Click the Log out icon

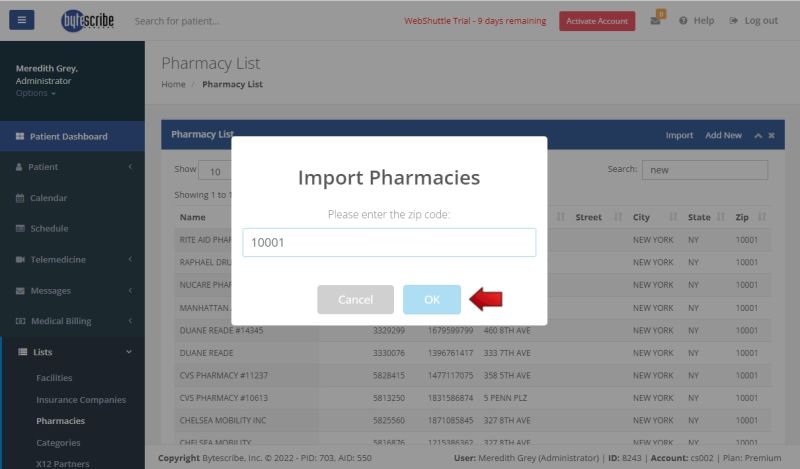point(734,21)
